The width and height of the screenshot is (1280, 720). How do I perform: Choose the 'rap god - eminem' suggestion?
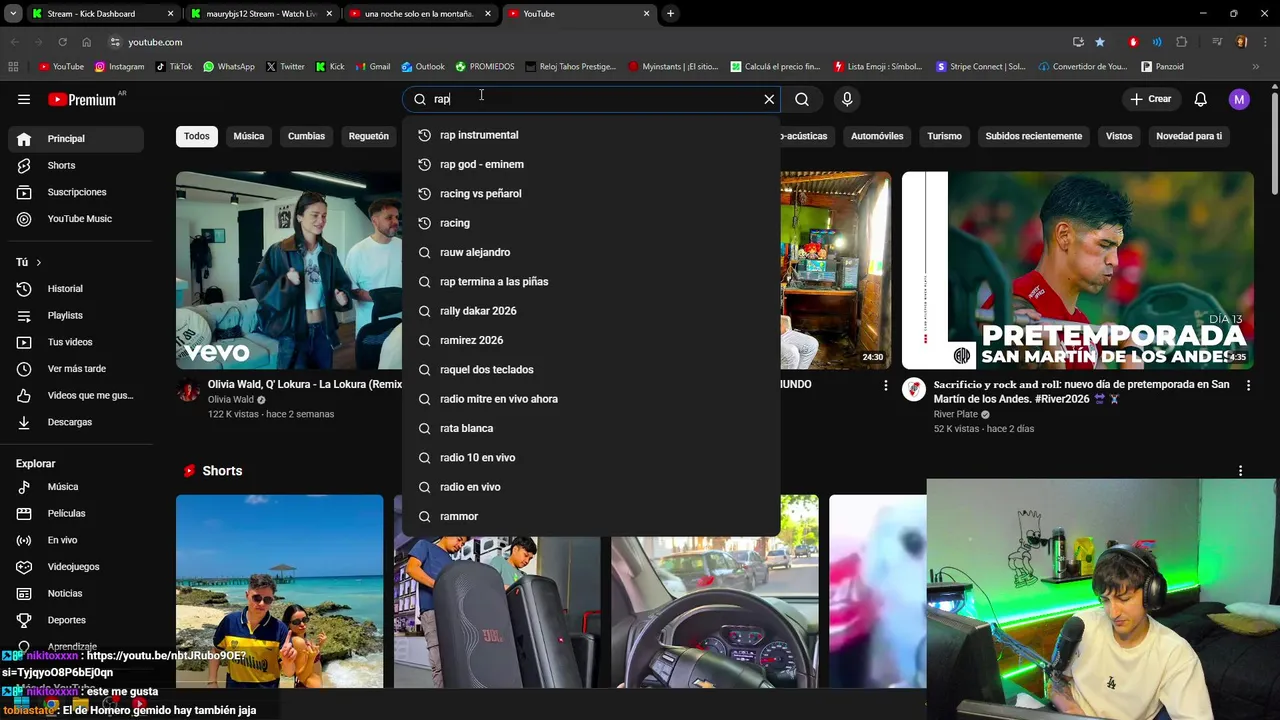590,164
